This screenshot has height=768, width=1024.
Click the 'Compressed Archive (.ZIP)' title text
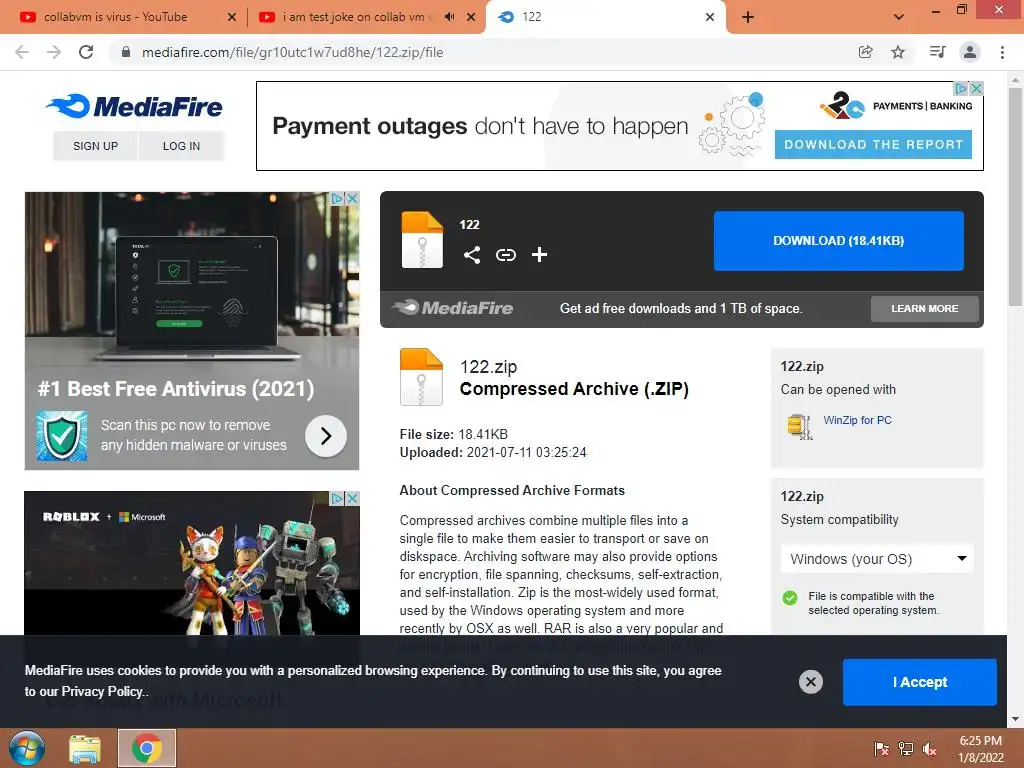click(574, 389)
